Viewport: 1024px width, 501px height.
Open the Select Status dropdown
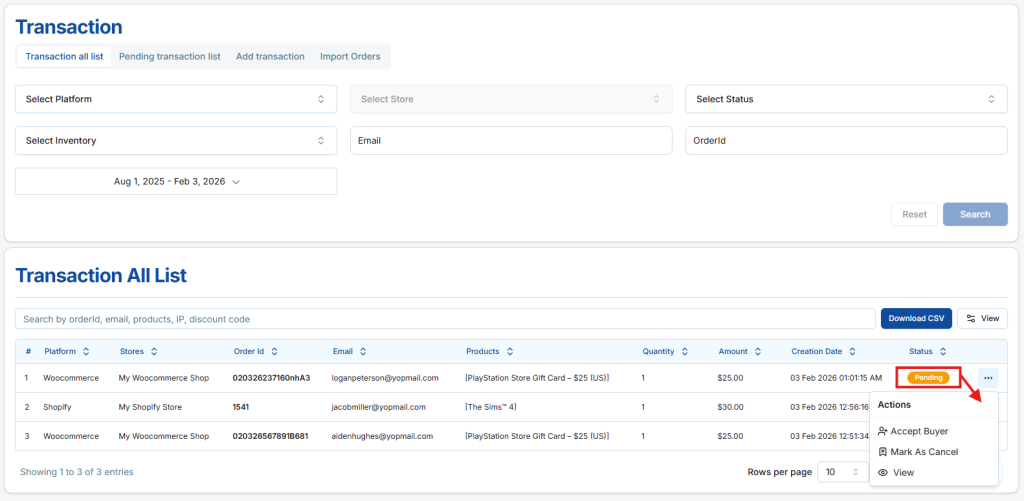pos(845,99)
